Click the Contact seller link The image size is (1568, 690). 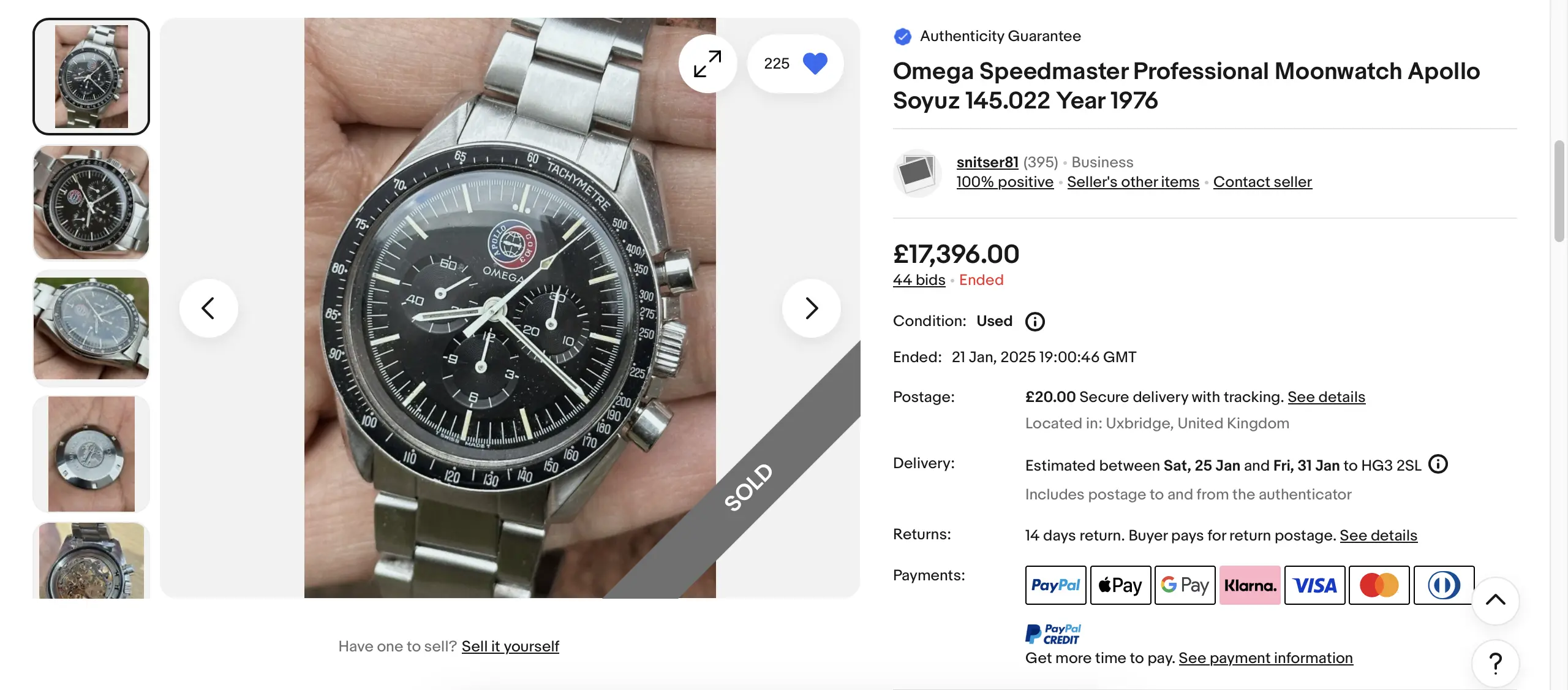click(x=1262, y=182)
